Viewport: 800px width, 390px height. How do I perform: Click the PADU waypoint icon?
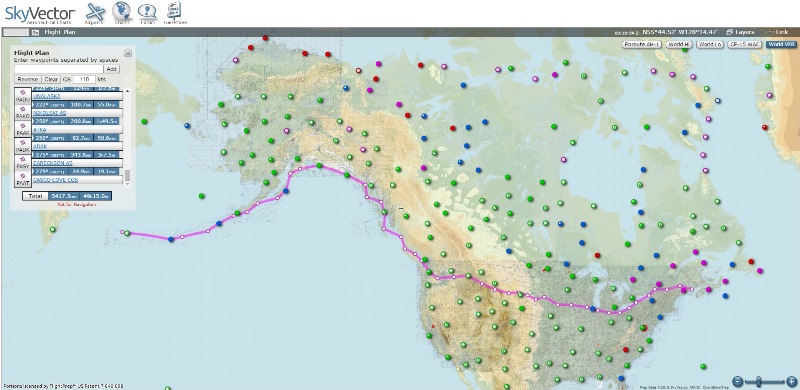pos(23,95)
